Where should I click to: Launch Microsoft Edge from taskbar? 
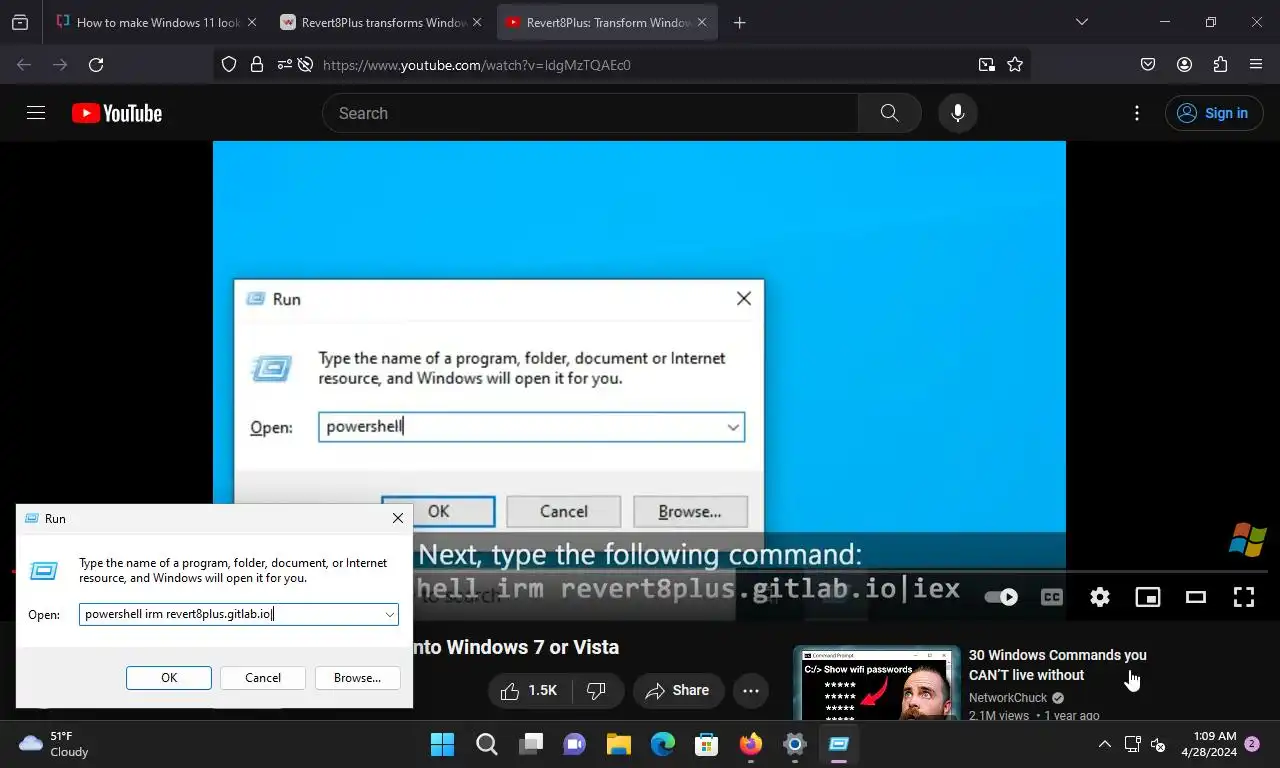click(x=663, y=744)
